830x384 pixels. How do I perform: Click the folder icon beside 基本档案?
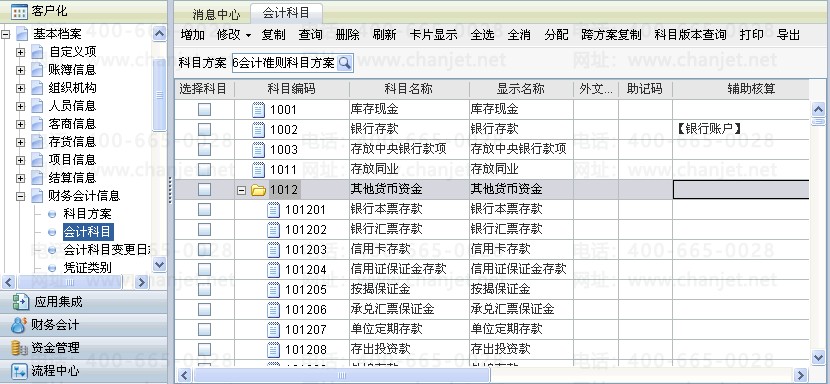tap(22, 34)
